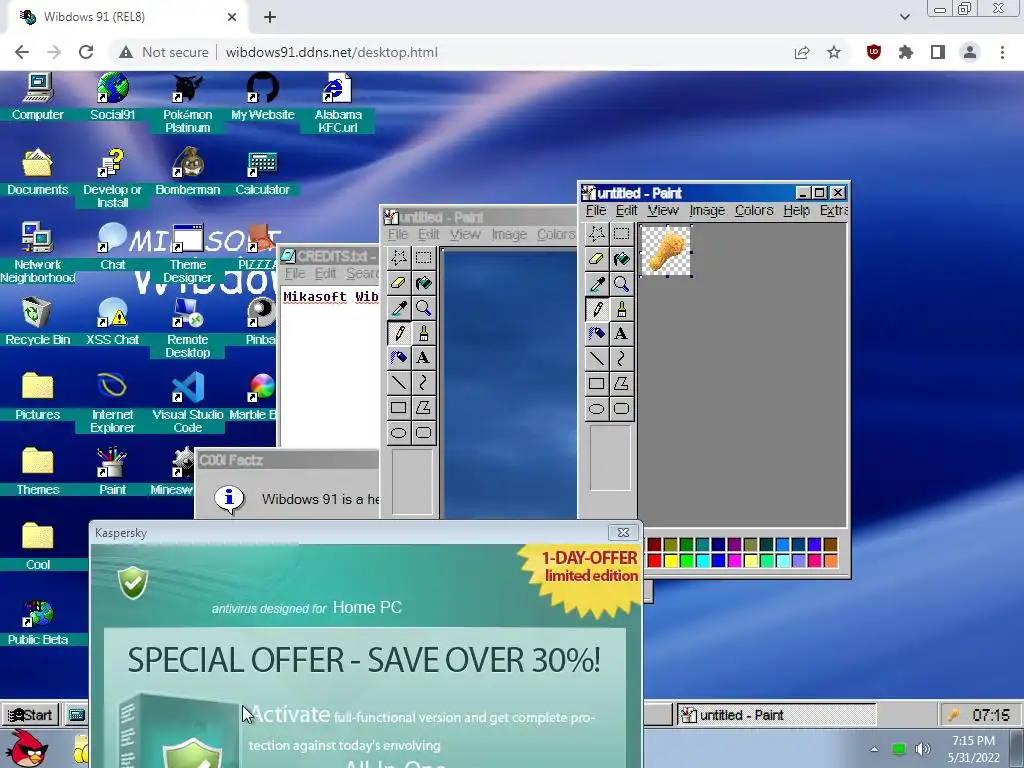The width and height of the screenshot is (1024, 768).
Task: Select the Text tool in active Paint
Action: [621, 334]
